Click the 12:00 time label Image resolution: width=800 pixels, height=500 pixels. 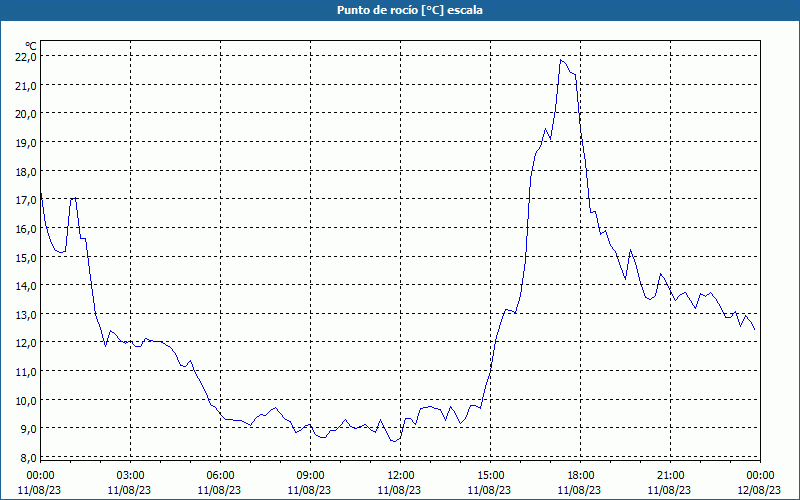tap(401, 476)
